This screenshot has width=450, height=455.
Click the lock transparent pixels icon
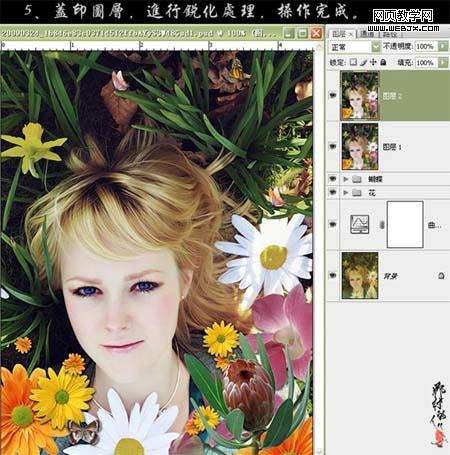[353, 62]
